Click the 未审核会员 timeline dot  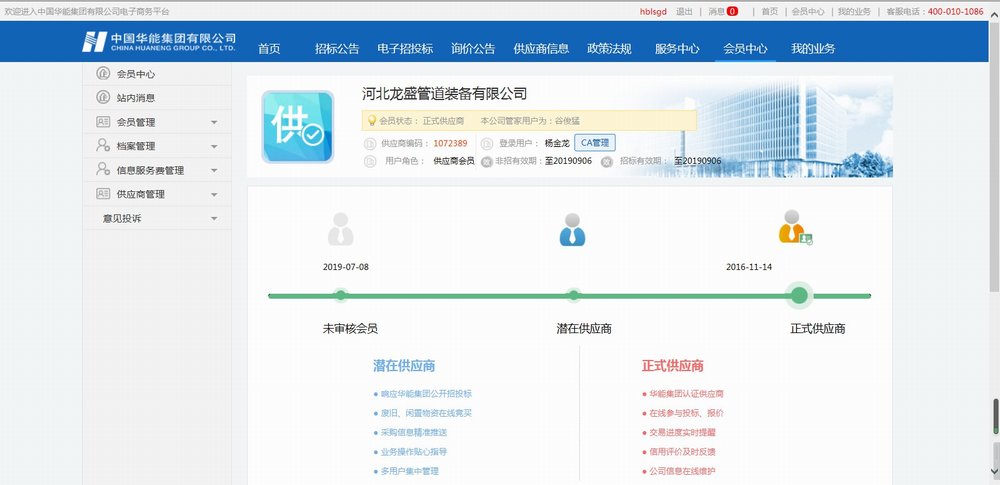tap(341, 295)
